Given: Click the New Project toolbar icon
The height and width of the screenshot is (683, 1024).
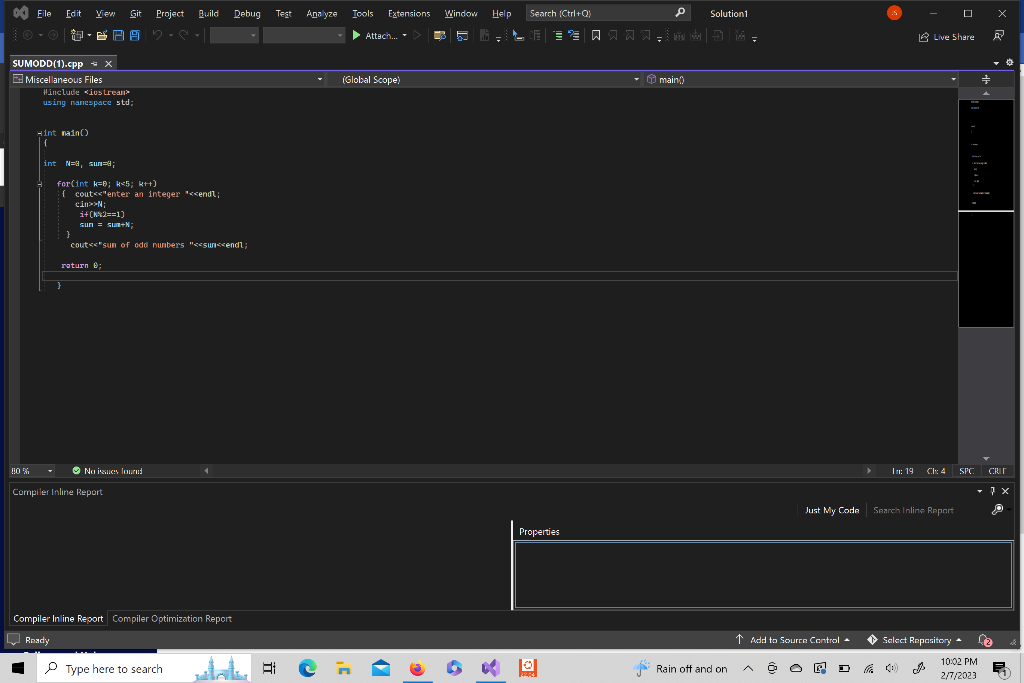Looking at the screenshot, I should coord(77,36).
